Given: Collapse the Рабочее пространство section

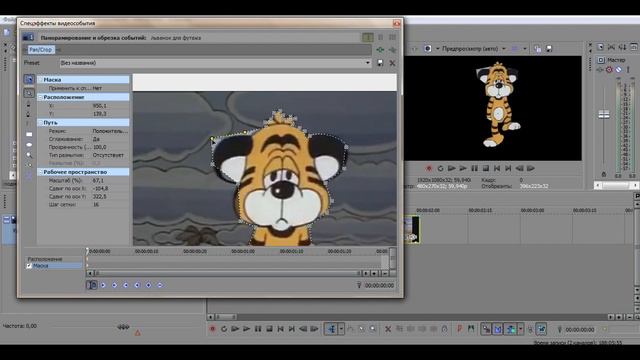Looking at the screenshot, I should (x=40, y=172).
